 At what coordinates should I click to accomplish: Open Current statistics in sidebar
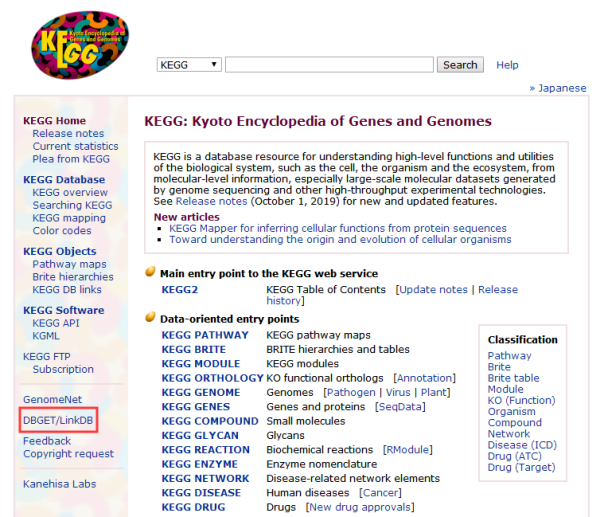click(x=75, y=146)
